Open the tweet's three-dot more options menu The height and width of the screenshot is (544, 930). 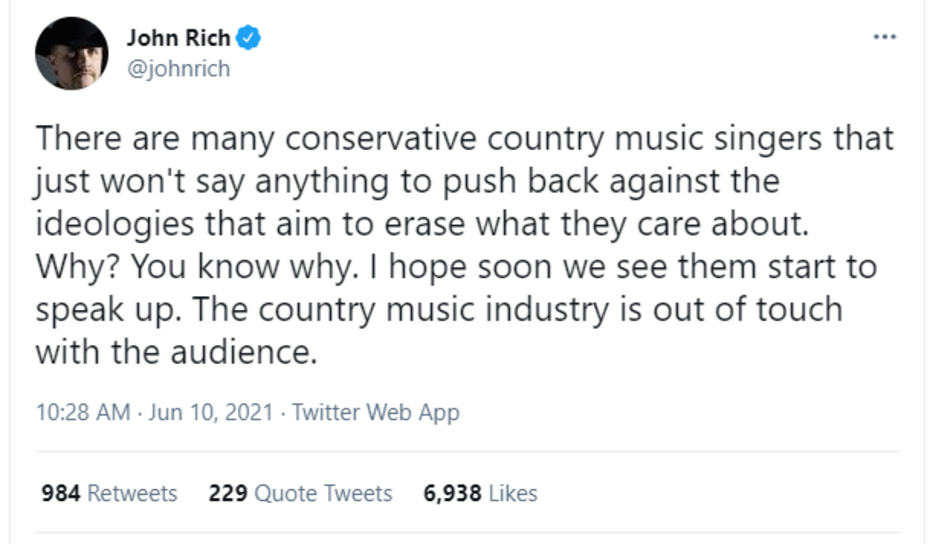[884, 36]
